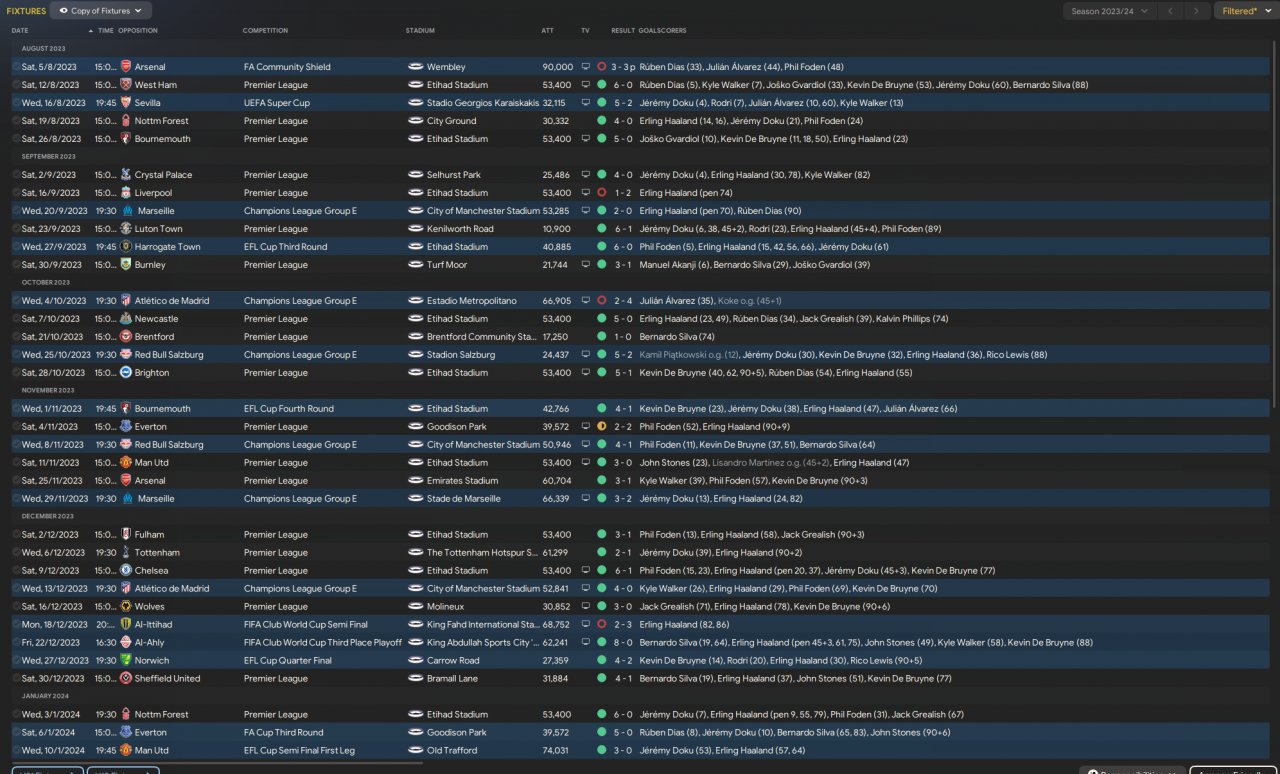Viewport: 1280px width, 774px height.
Task: Click the Al-Ittihad club badge
Action: (x=126, y=625)
